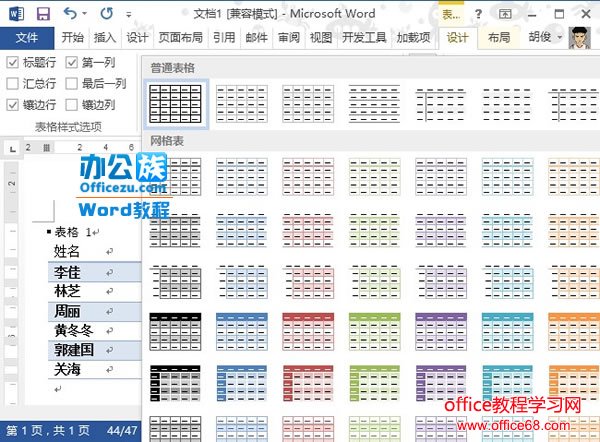Select the black Table Grid style under 普通表格
The height and width of the screenshot is (442, 600).
(175, 104)
